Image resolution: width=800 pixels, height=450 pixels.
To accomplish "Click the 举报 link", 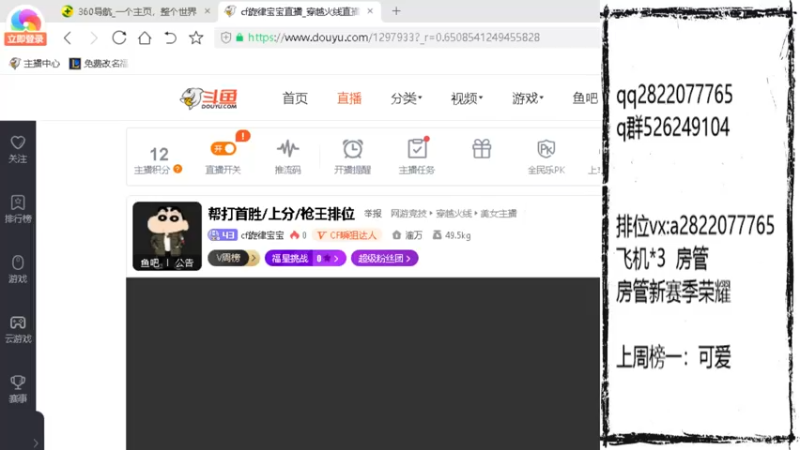I will 373,213.
